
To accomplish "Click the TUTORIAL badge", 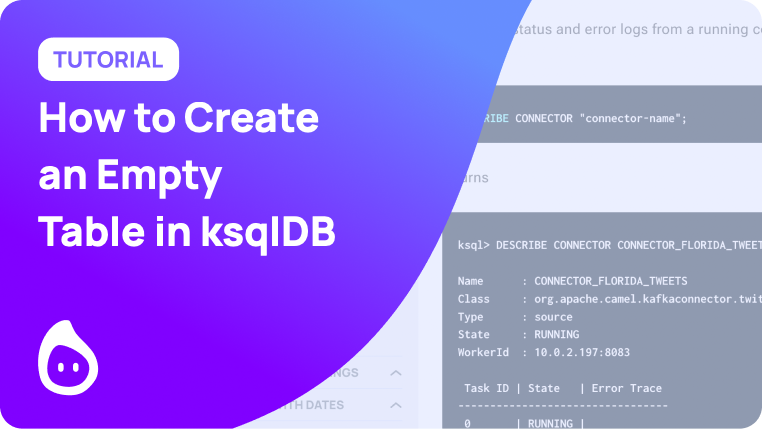I will (x=108, y=59).
